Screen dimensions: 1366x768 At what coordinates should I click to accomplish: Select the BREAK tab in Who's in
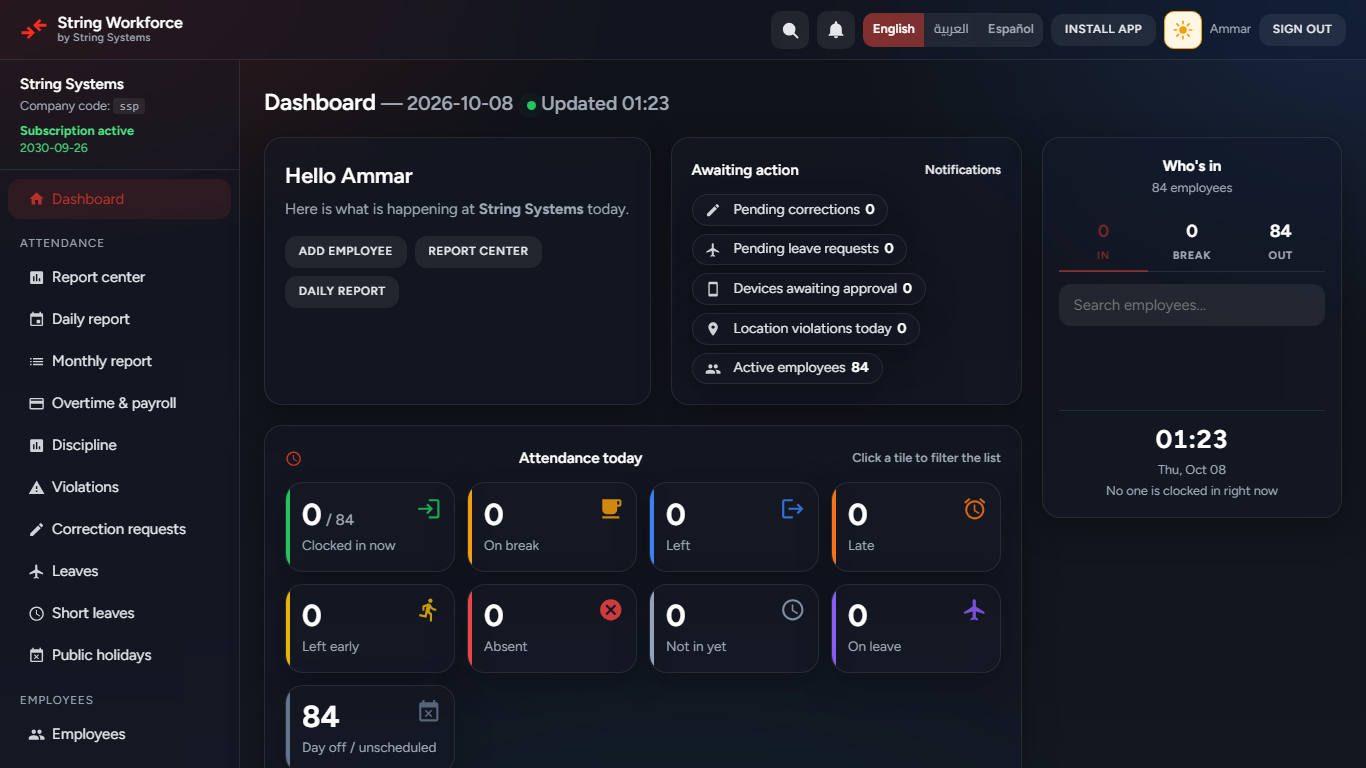tap(1192, 242)
